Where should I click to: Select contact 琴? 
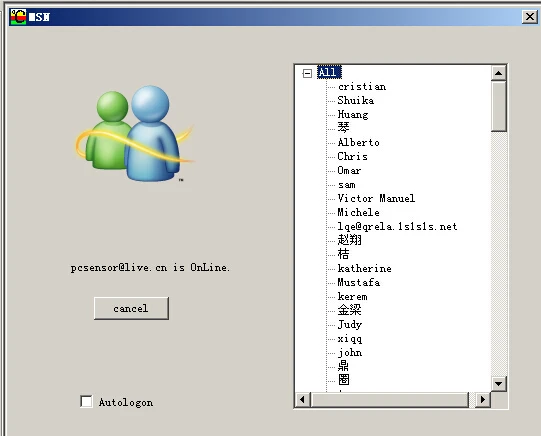tap(343, 128)
